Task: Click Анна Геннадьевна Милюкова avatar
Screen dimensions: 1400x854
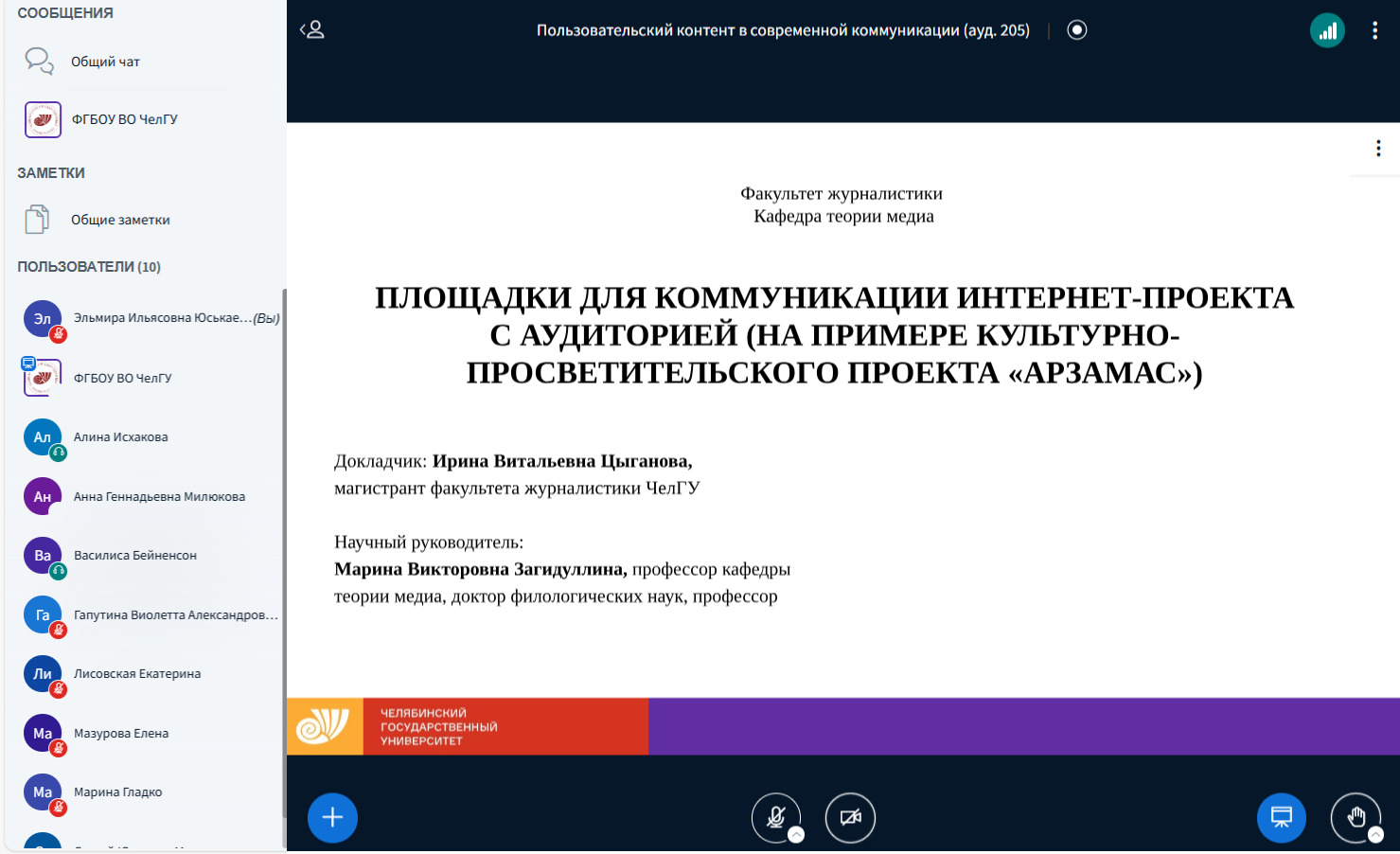Action: pyautogui.click(x=43, y=496)
